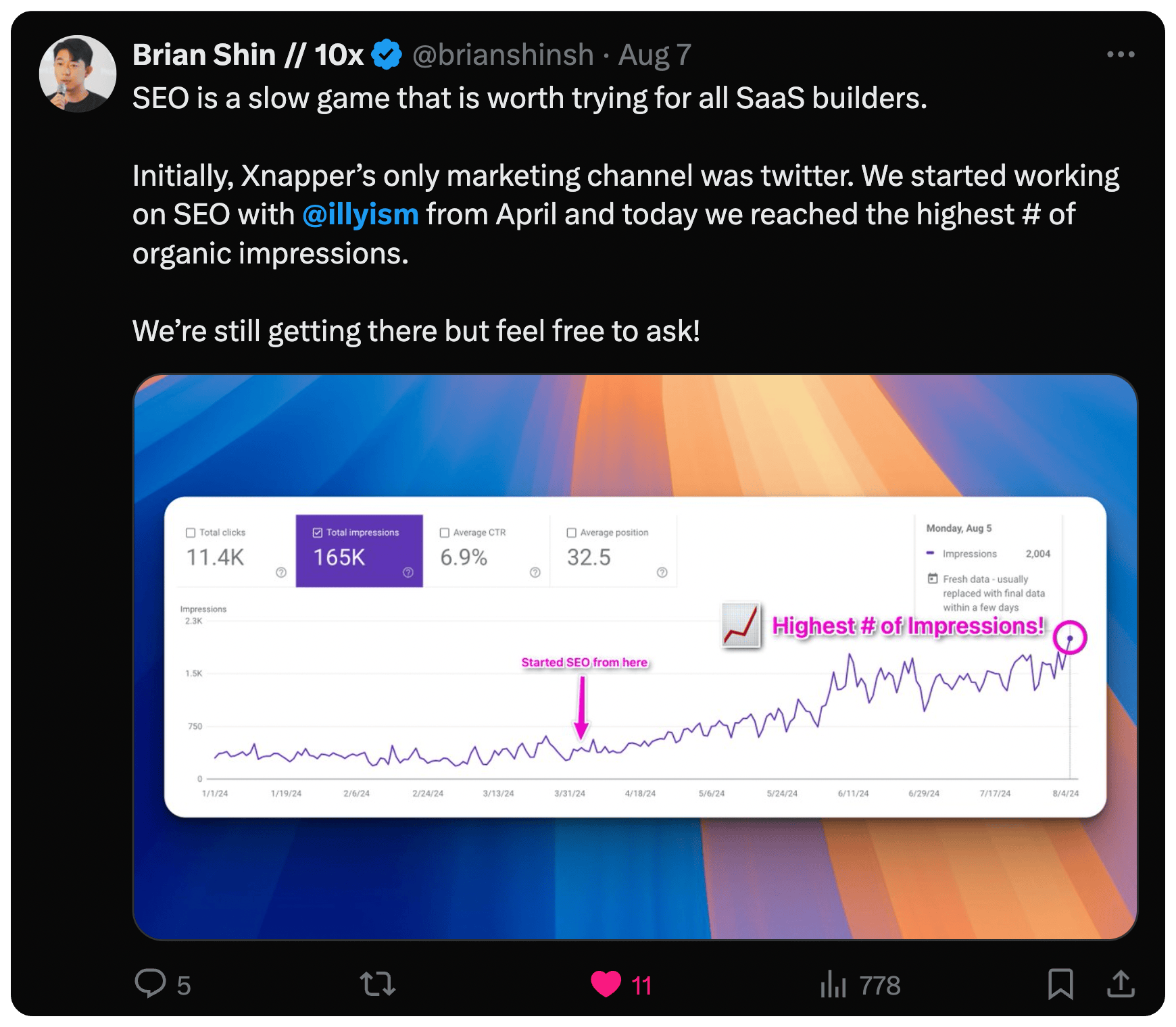
Task: Open the @brianshinsh profile handle
Action: click(503, 55)
